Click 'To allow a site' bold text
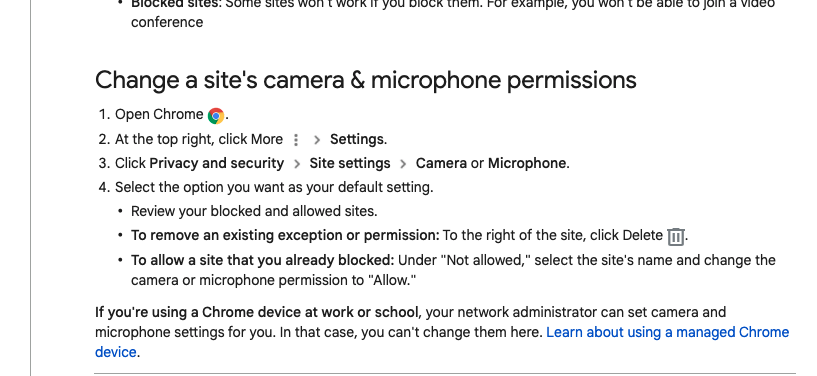Screen dimensions: 817x376 click(263, 260)
